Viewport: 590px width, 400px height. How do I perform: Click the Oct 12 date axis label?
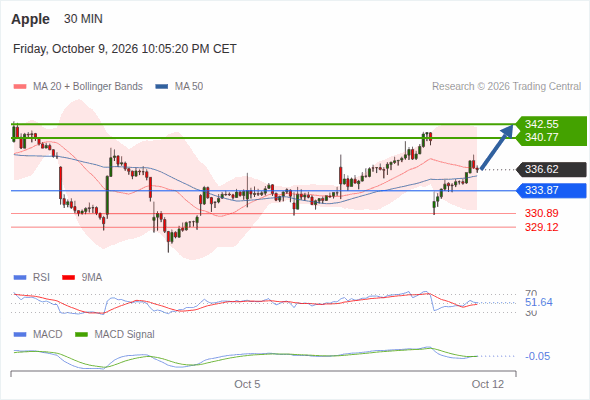(x=488, y=384)
